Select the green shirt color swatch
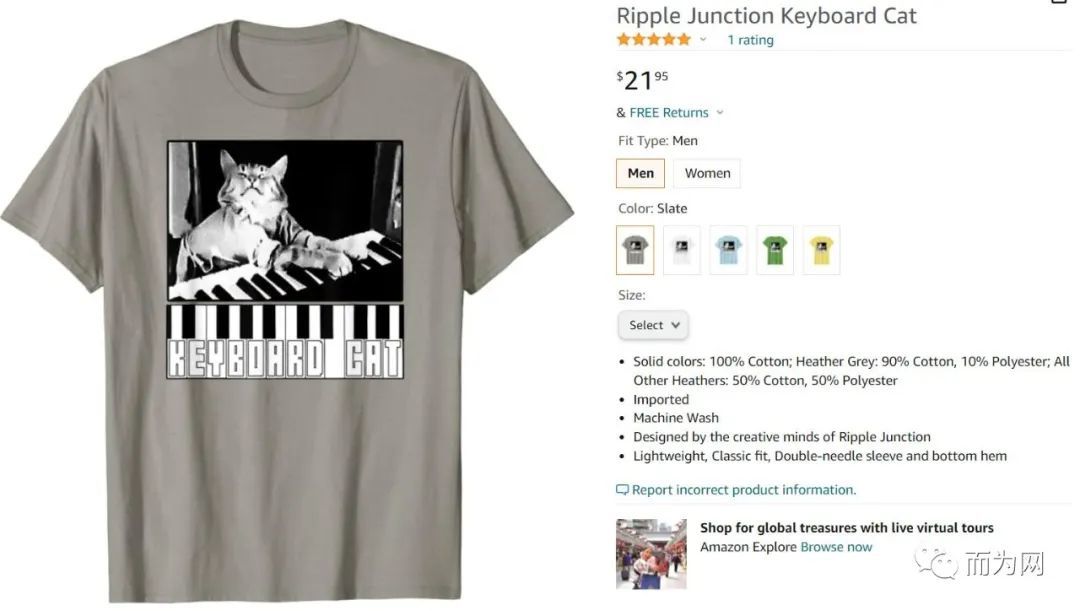Viewport: 1080px width, 611px height. (x=775, y=250)
